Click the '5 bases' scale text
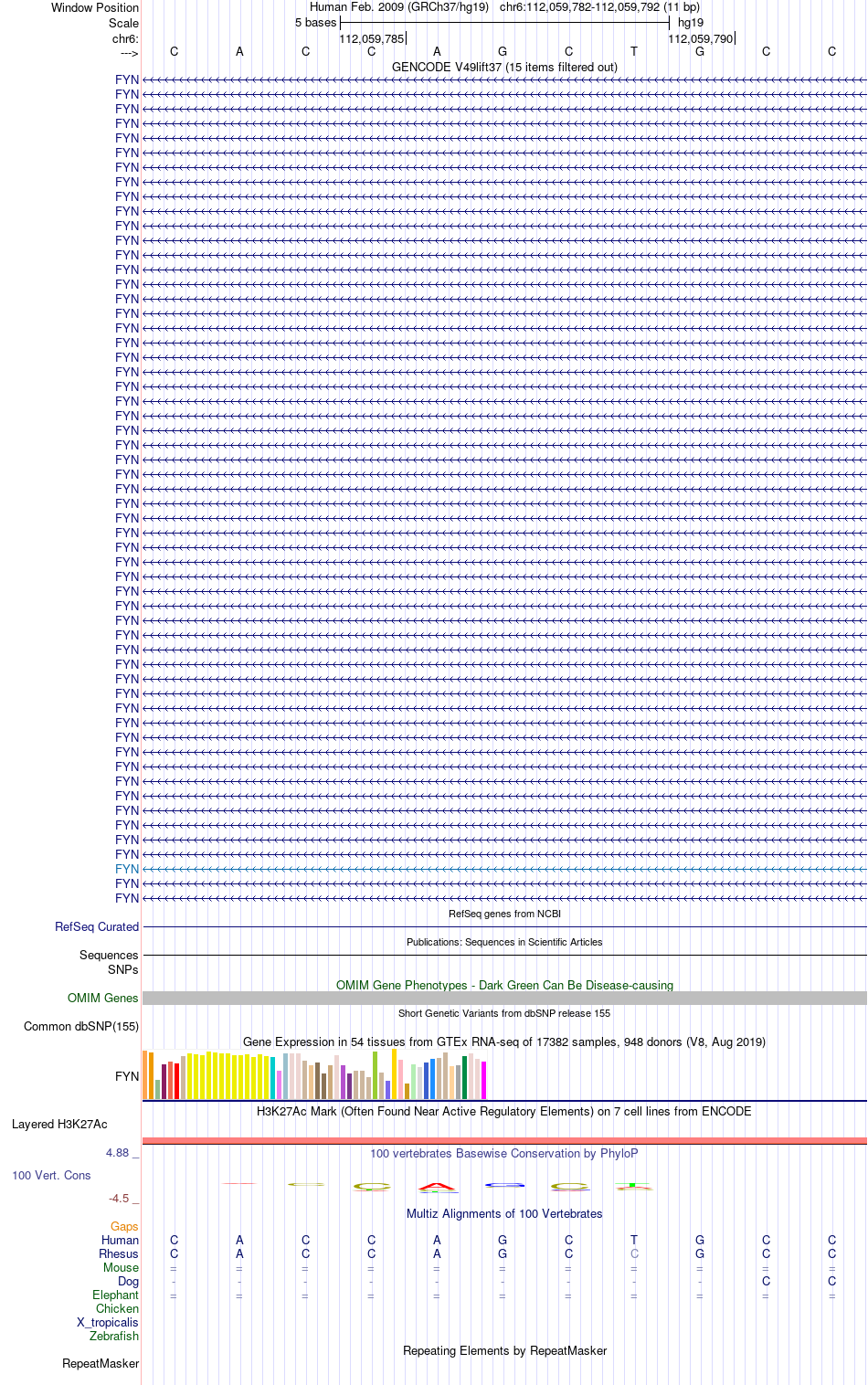 (x=315, y=22)
